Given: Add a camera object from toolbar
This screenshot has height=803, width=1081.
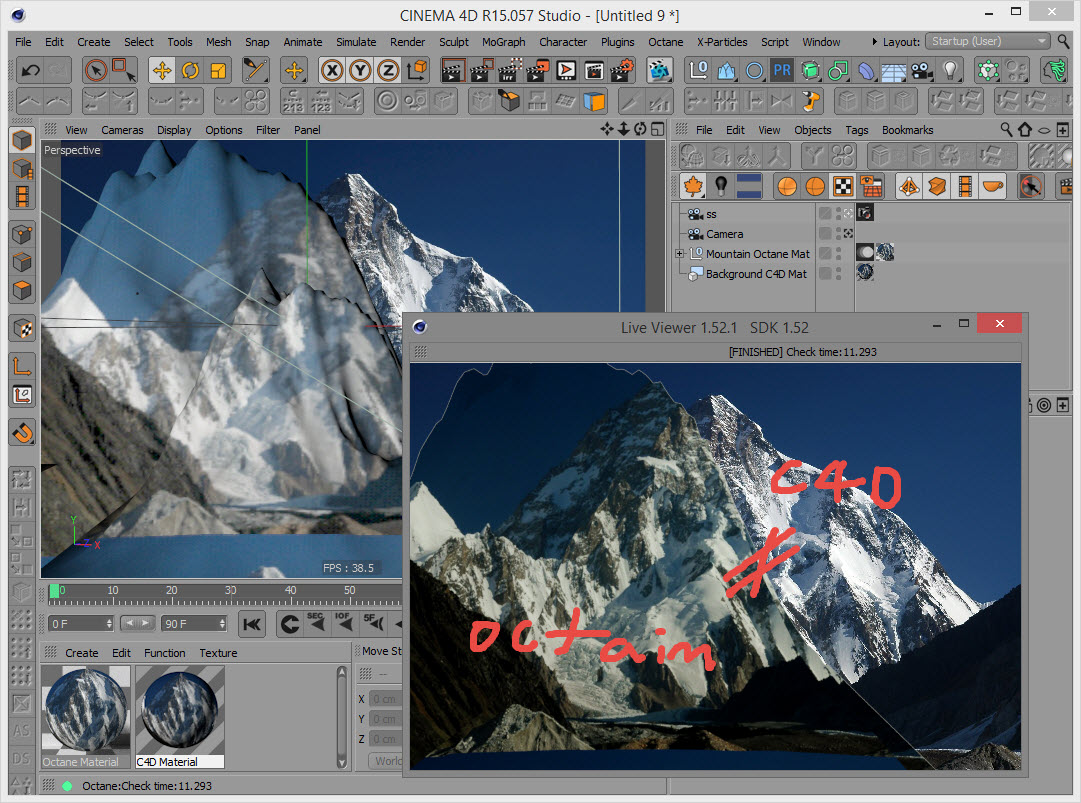Looking at the screenshot, I should (x=922, y=70).
